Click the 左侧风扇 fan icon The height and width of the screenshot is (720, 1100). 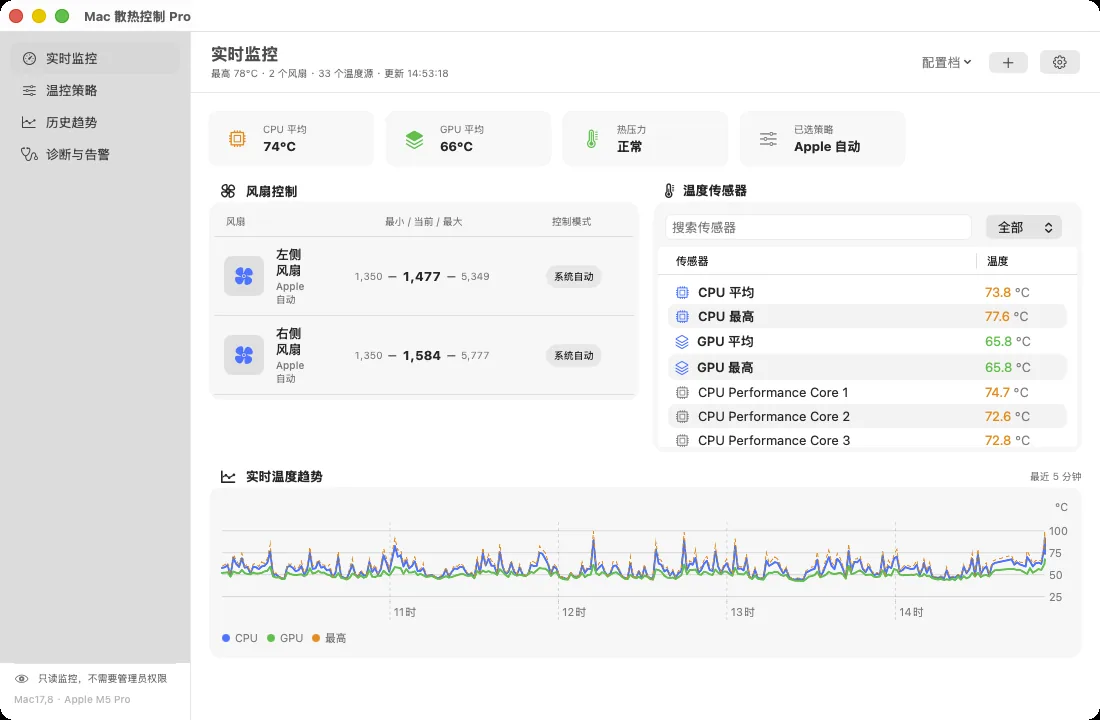244,276
